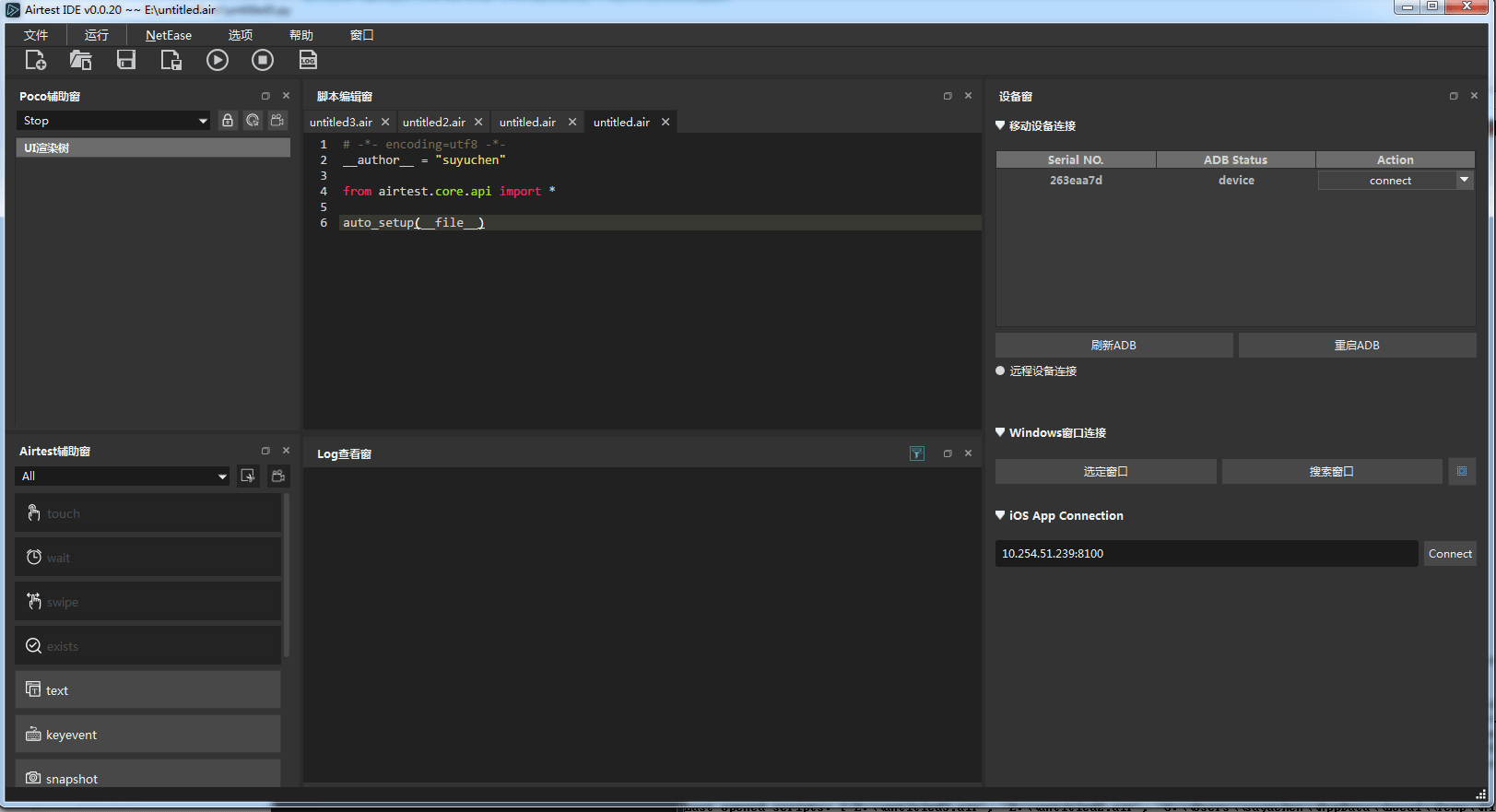This screenshot has height=812, width=1496.
Task: Open the Airtest All filter dropdown
Action: tap(123, 477)
